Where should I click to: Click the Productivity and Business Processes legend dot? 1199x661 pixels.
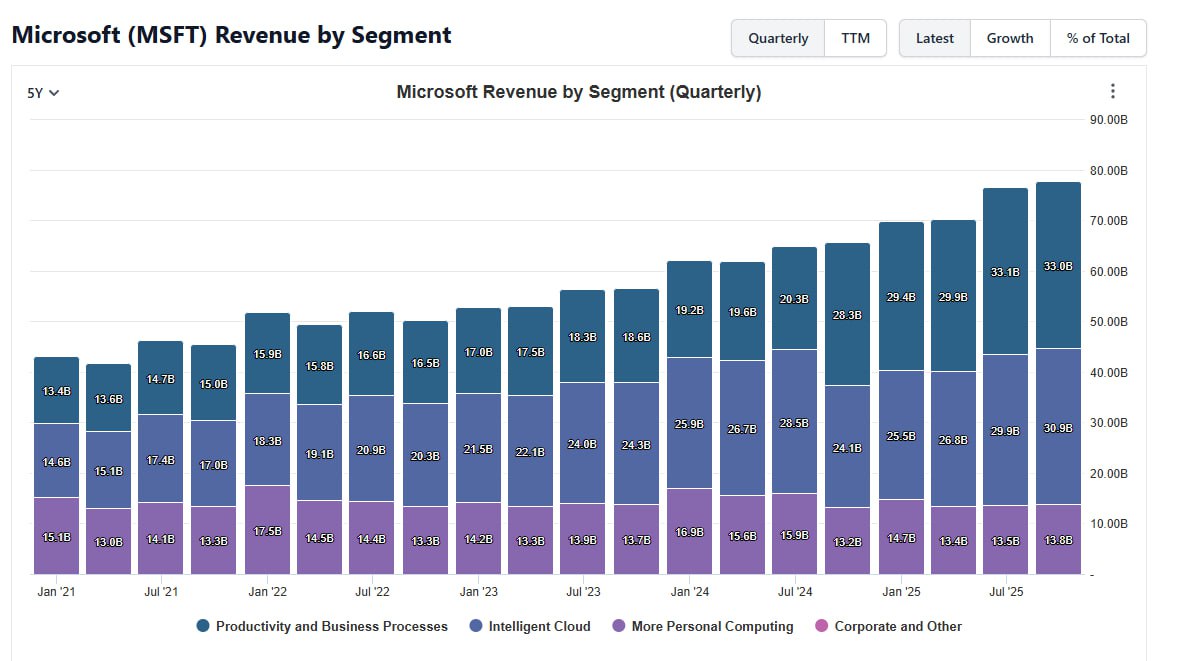tap(203, 626)
